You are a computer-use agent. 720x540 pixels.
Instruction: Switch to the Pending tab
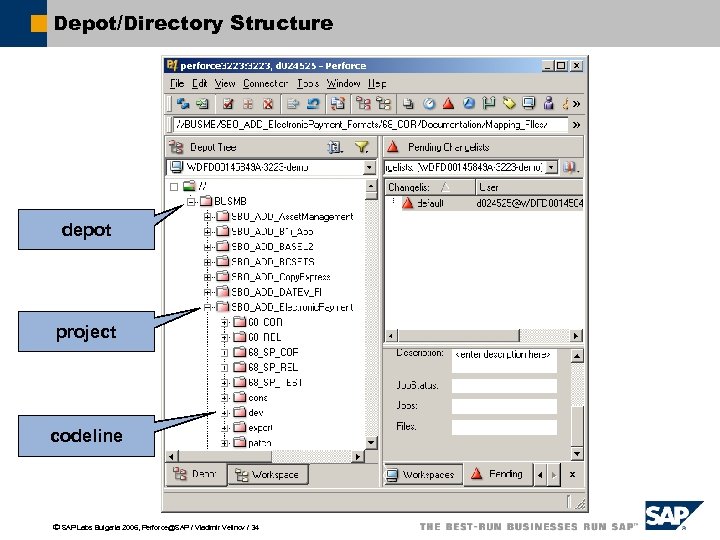pos(498,474)
